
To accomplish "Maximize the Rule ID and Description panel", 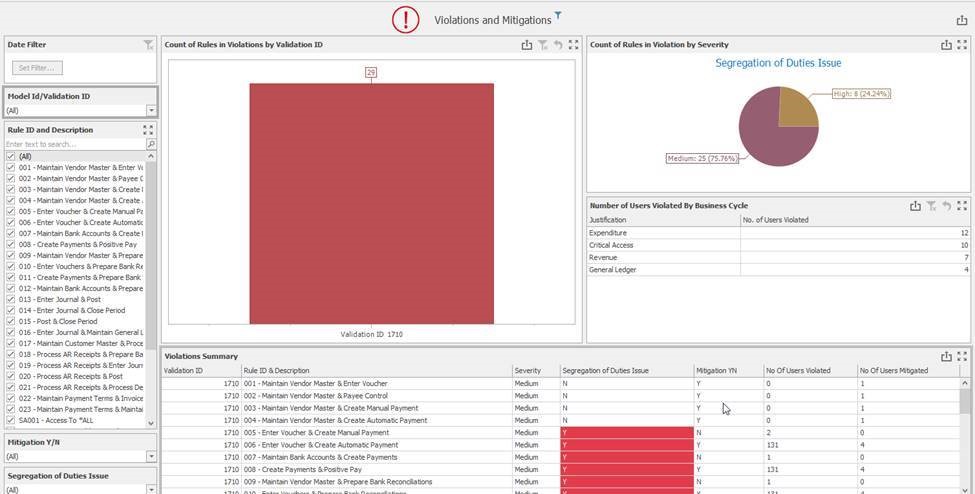I will 148,130.
